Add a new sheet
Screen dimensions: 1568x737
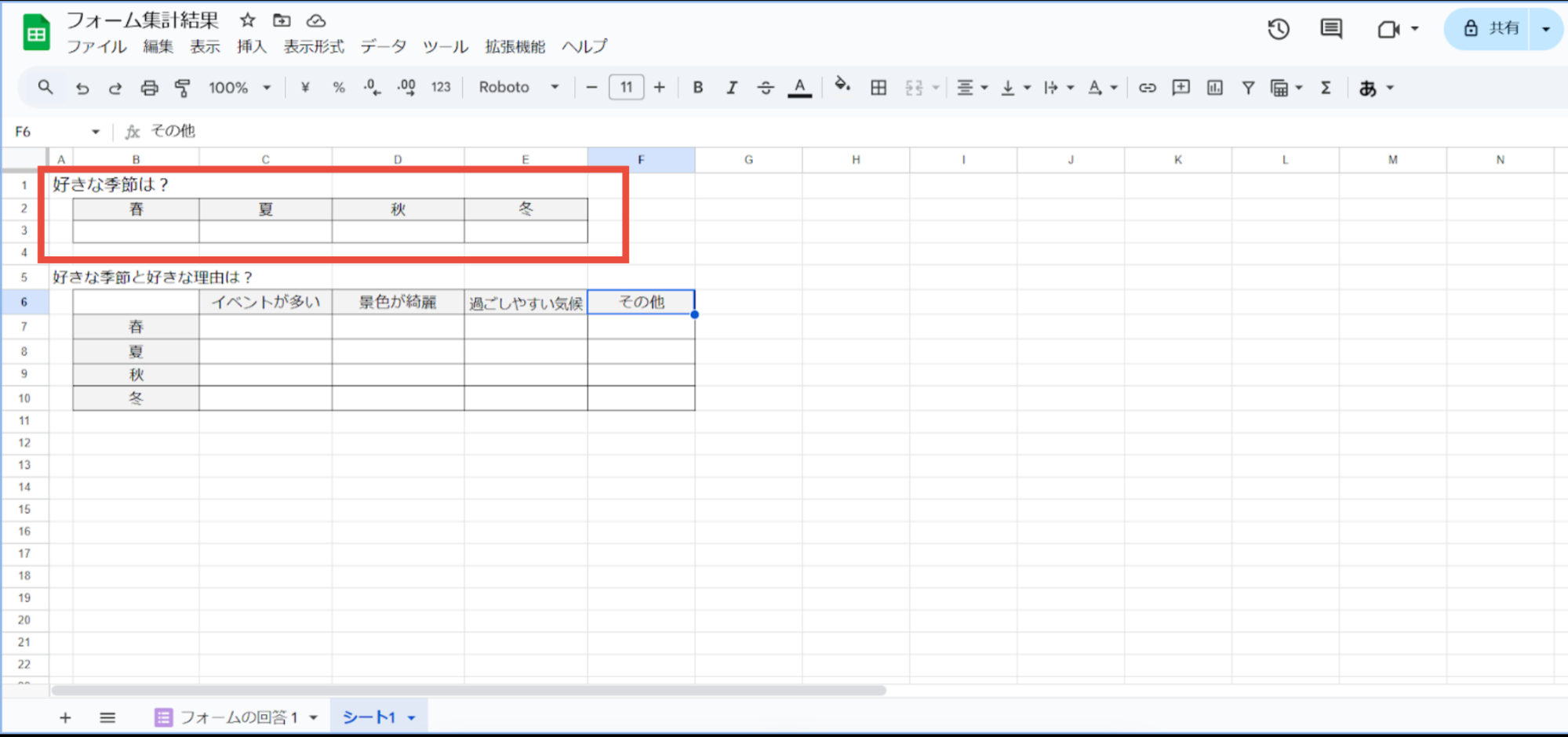65,717
